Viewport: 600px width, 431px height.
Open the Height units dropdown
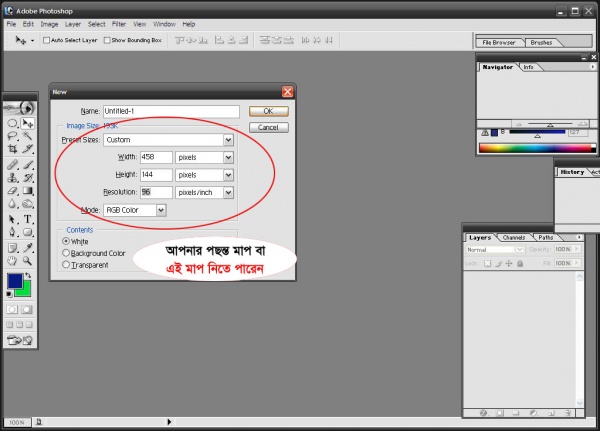pyautogui.click(x=228, y=175)
